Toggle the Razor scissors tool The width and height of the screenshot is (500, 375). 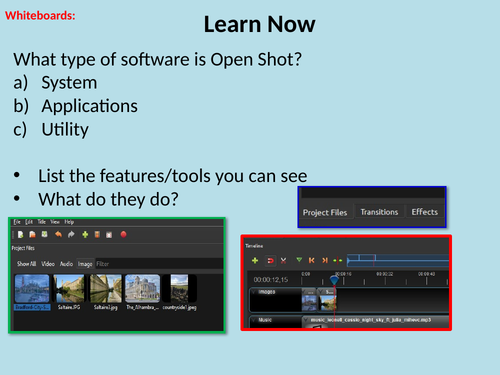(x=283, y=261)
